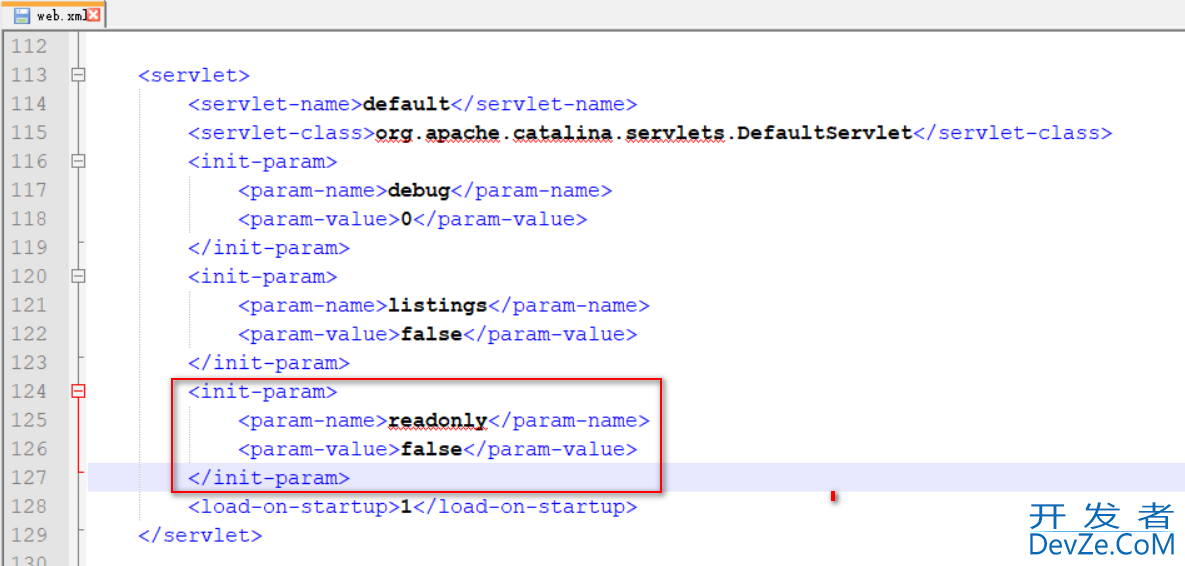This screenshot has height=566, width=1185.
Task: Click line number 118 in margin
Action: (x=29, y=218)
